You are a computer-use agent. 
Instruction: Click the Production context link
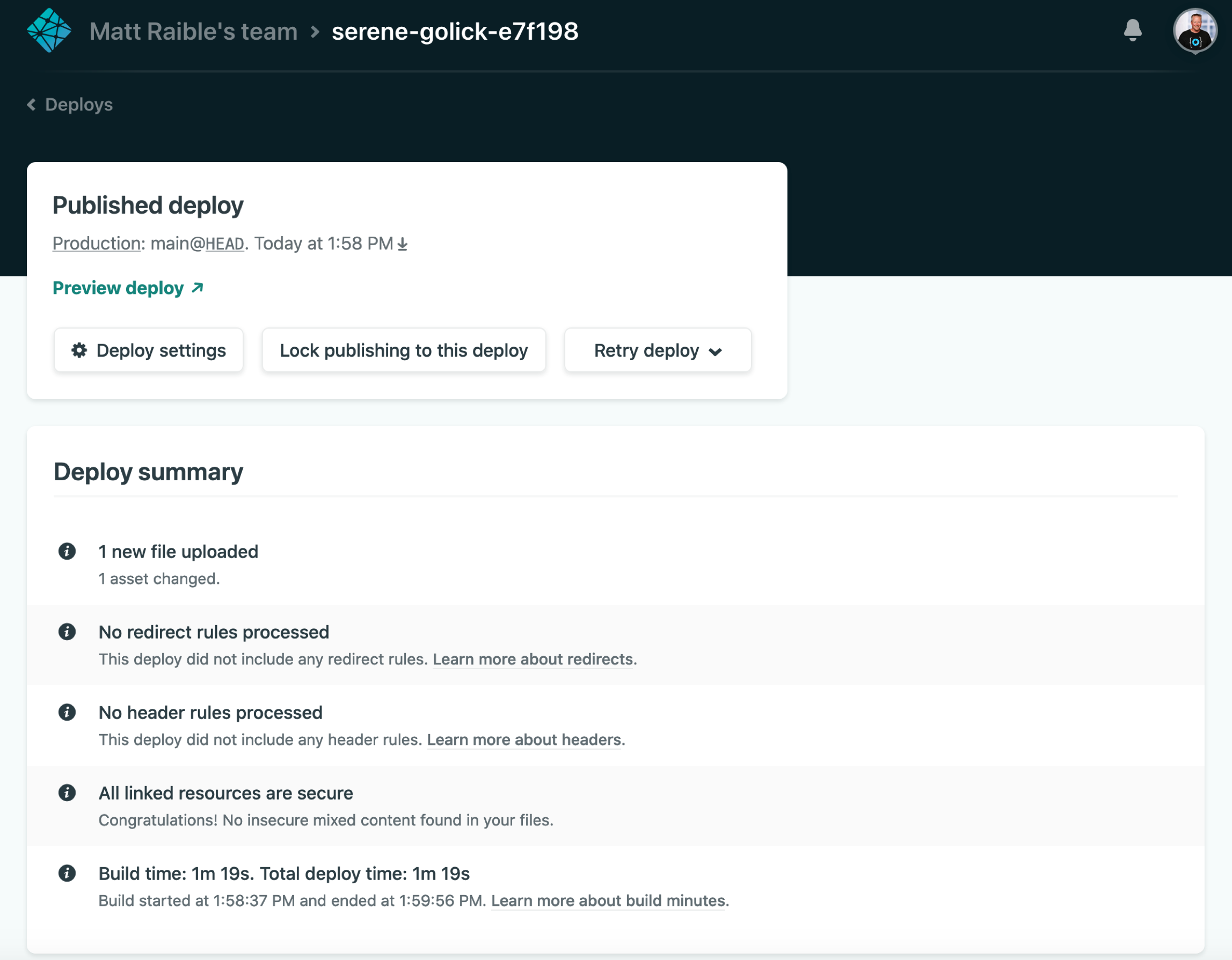[x=97, y=244]
